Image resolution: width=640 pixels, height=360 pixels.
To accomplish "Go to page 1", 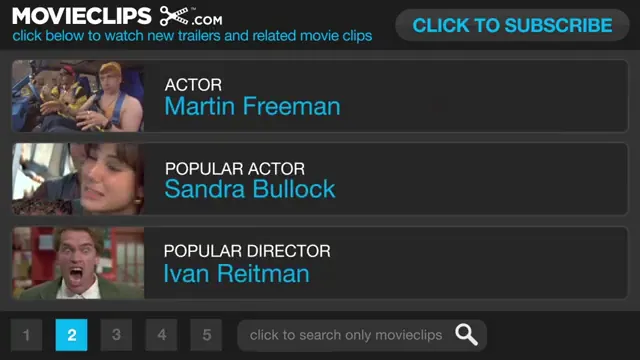I will point(27,335).
